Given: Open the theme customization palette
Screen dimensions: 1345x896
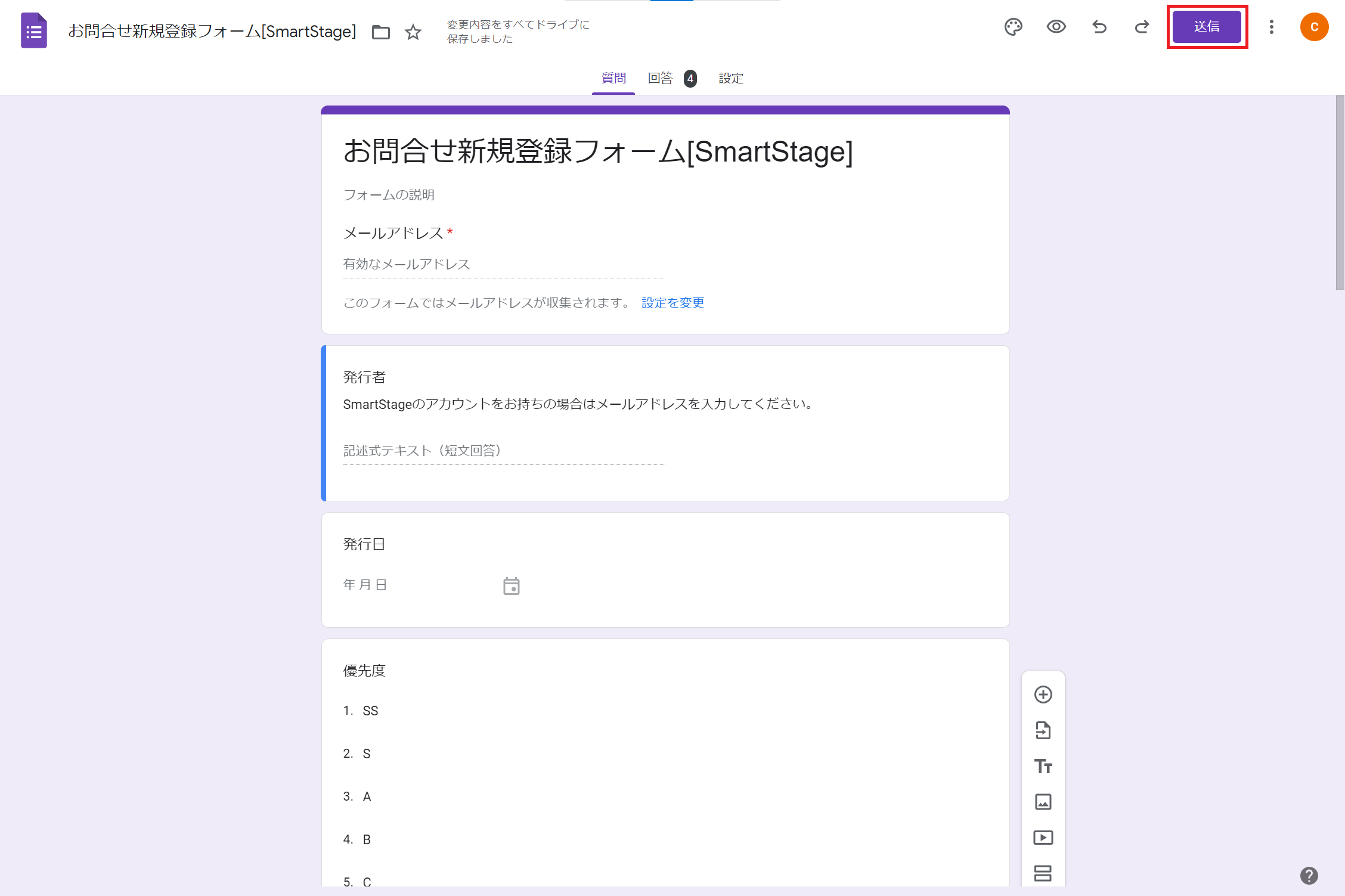Looking at the screenshot, I should 1013,27.
